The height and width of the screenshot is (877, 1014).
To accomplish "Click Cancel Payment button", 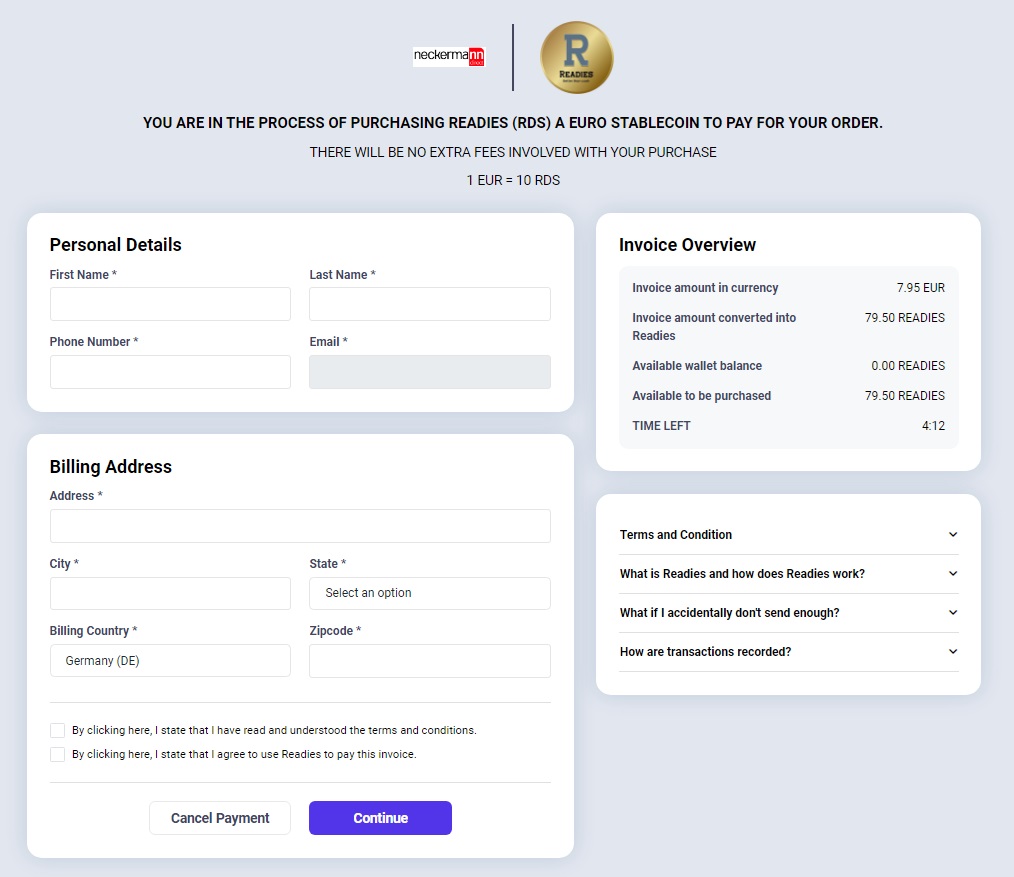I will [x=220, y=818].
